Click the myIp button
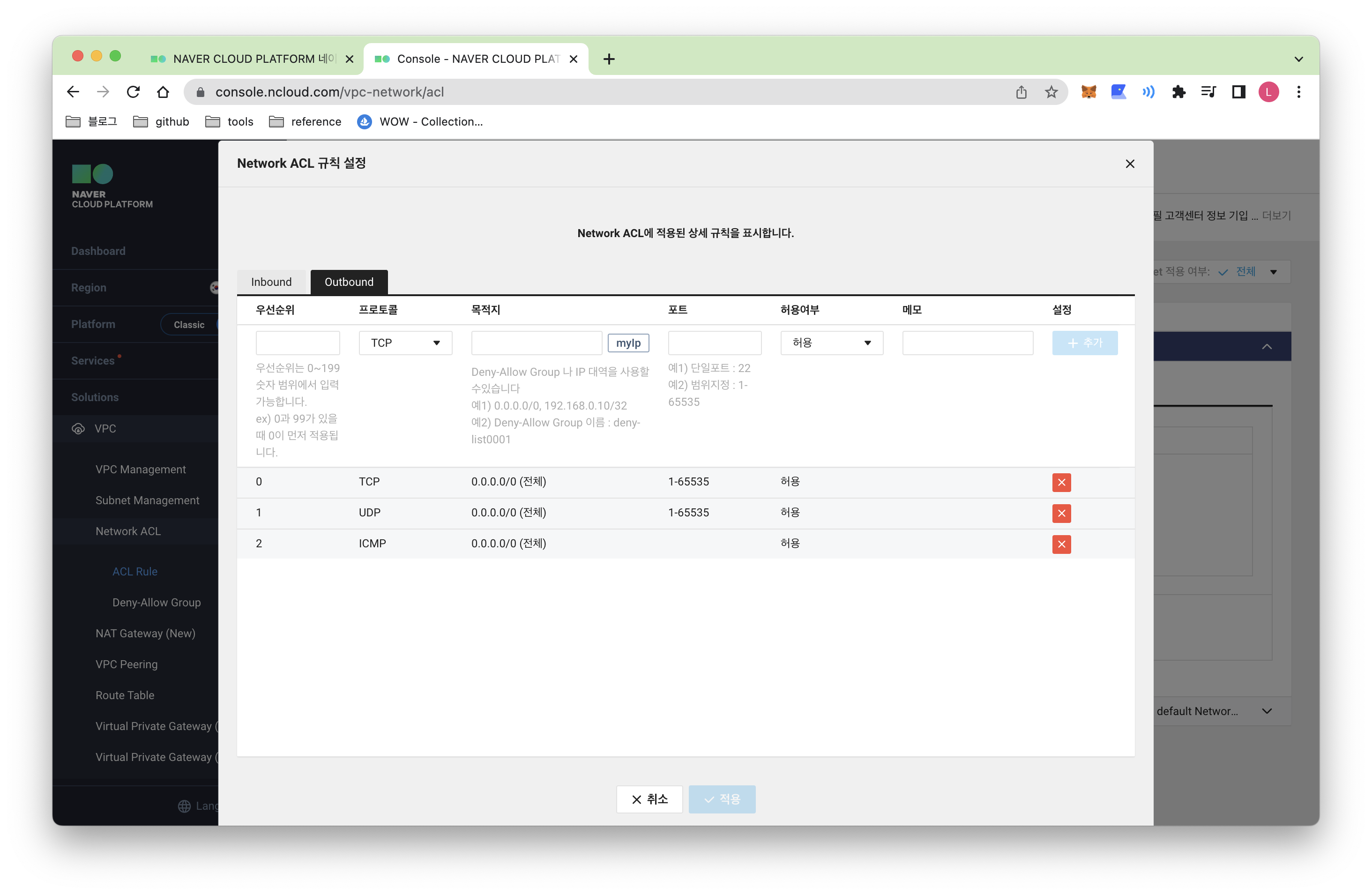 (x=628, y=343)
